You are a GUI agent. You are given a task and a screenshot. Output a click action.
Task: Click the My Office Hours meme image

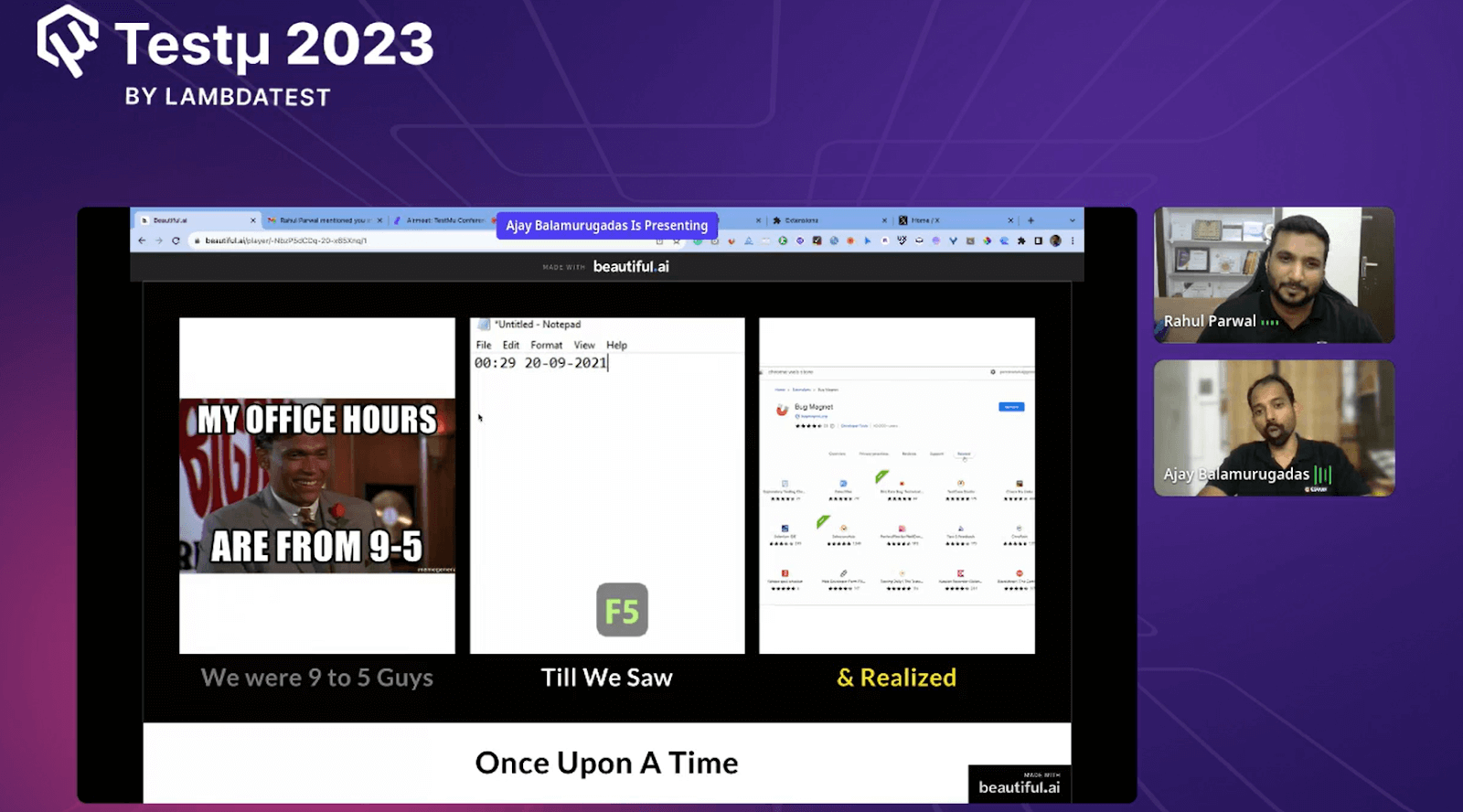pyautogui.click(x=317, y=486)
